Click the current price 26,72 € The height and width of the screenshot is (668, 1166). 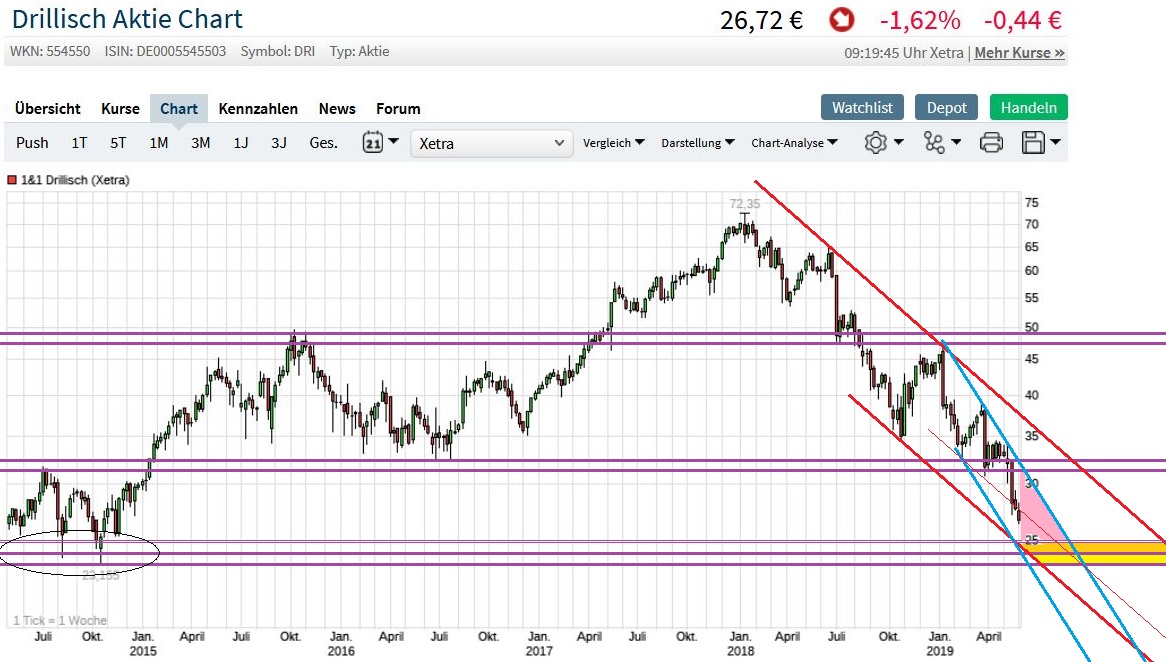click(x=761, y=20)
